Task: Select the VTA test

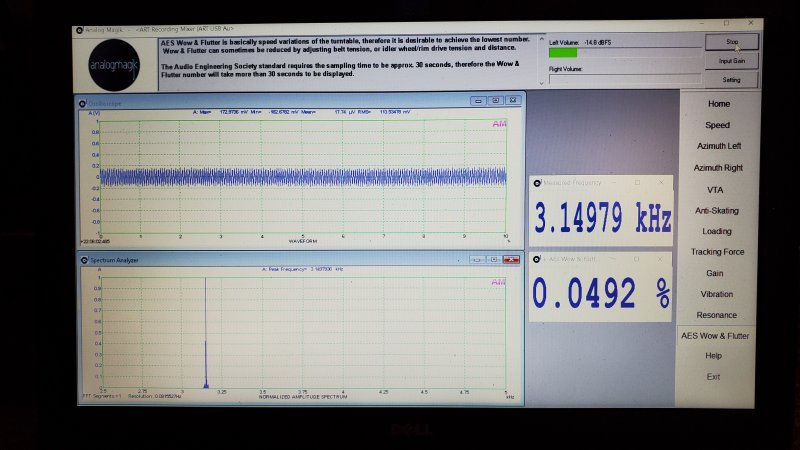Action: (715, 190)
